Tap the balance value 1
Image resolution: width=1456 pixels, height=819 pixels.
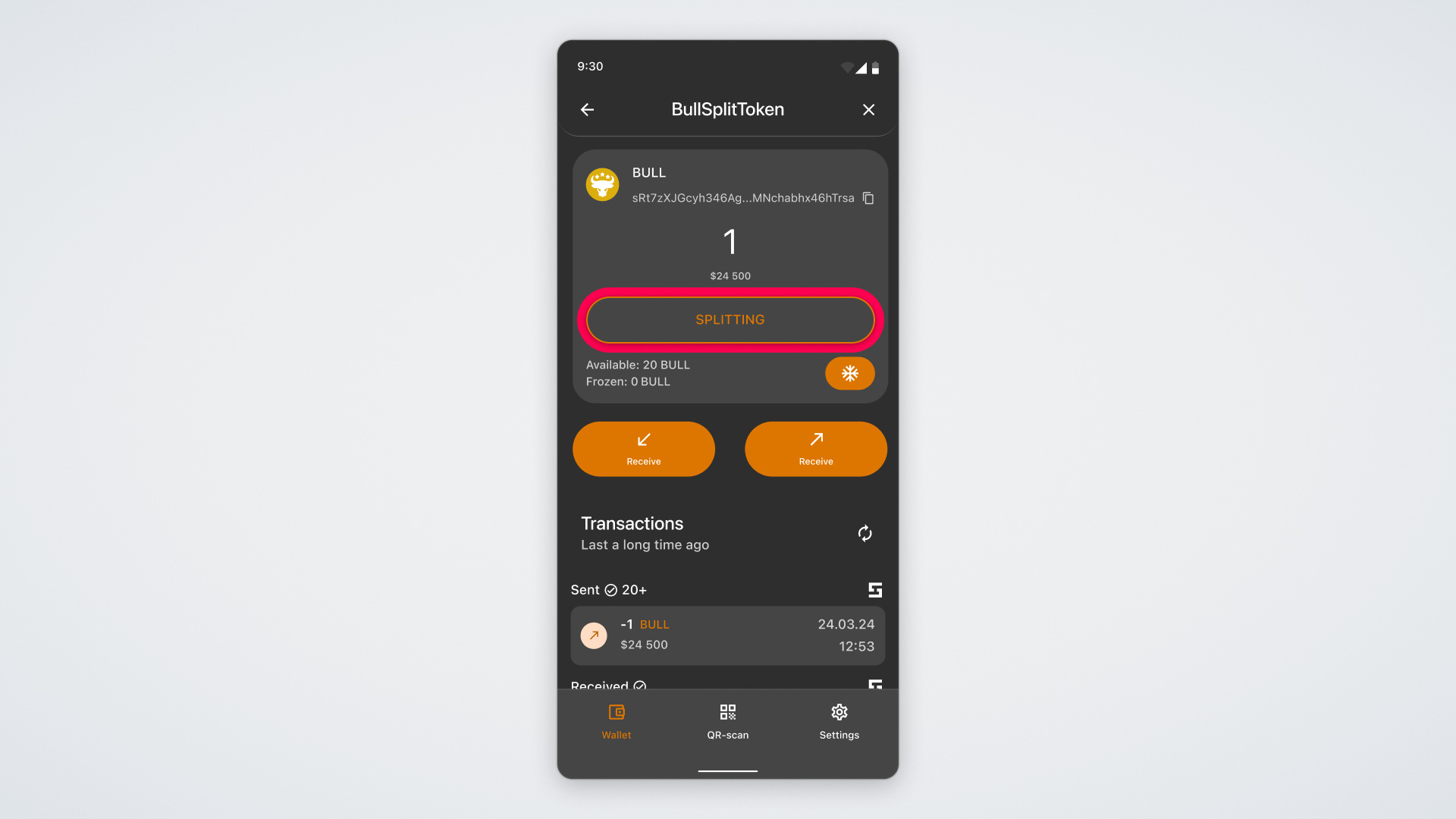pos(730,242)
